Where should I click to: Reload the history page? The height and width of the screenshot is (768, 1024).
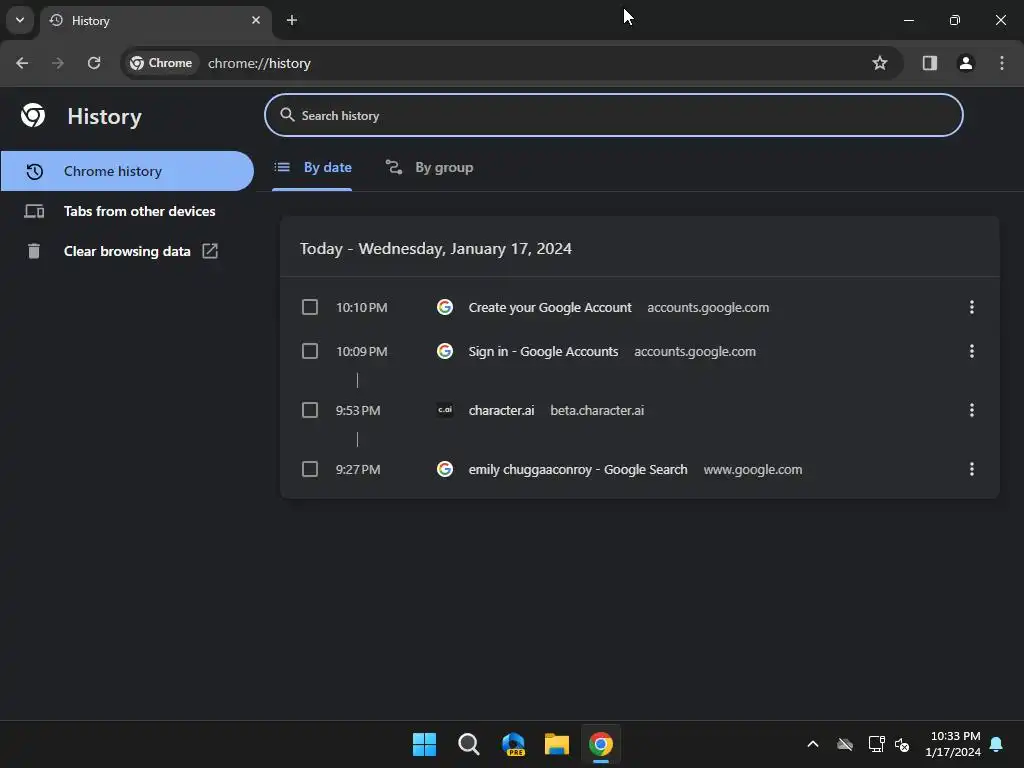(x=94, y=63)
